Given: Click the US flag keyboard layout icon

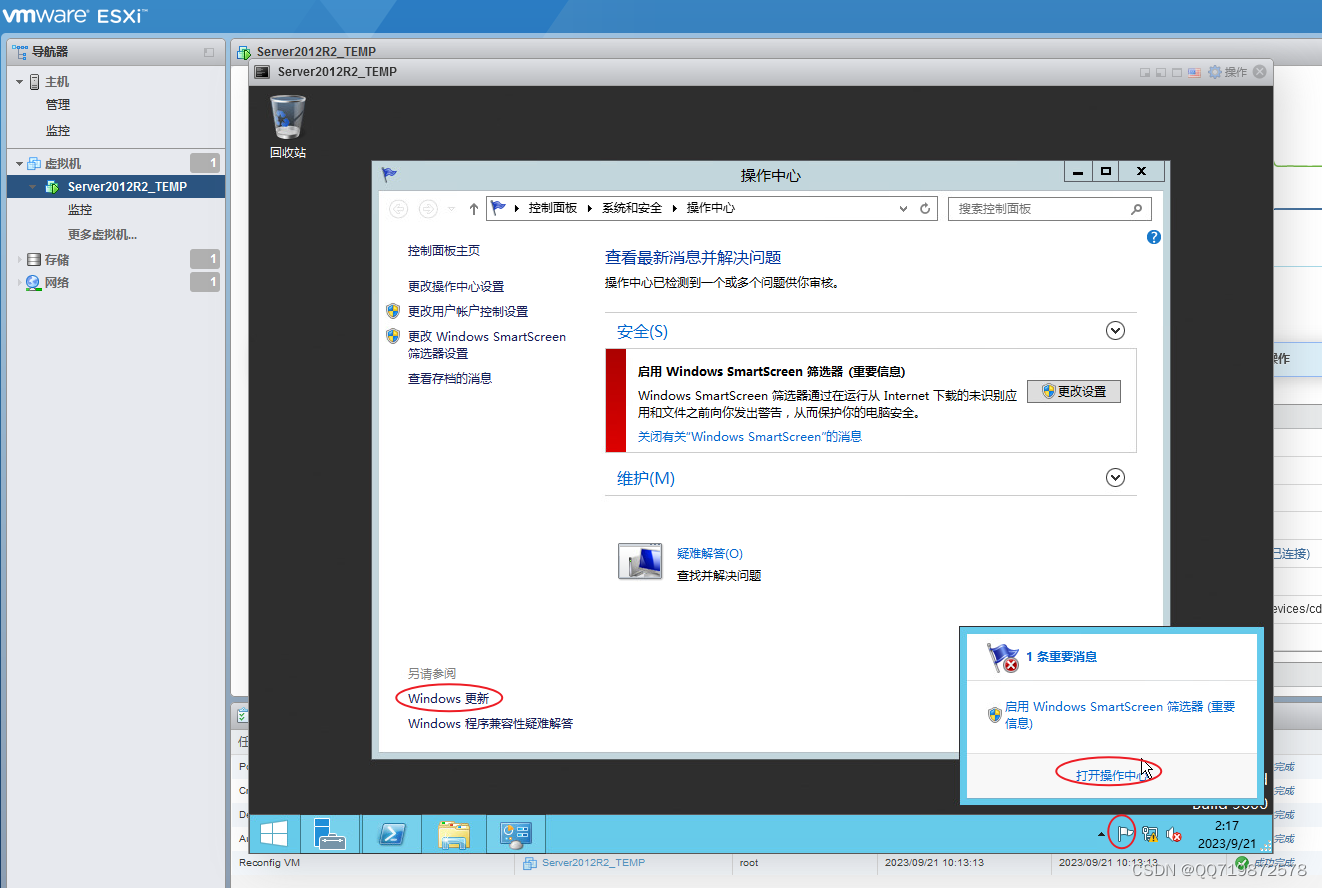Looking at the screenshot, I should (x=1193, y=72).
